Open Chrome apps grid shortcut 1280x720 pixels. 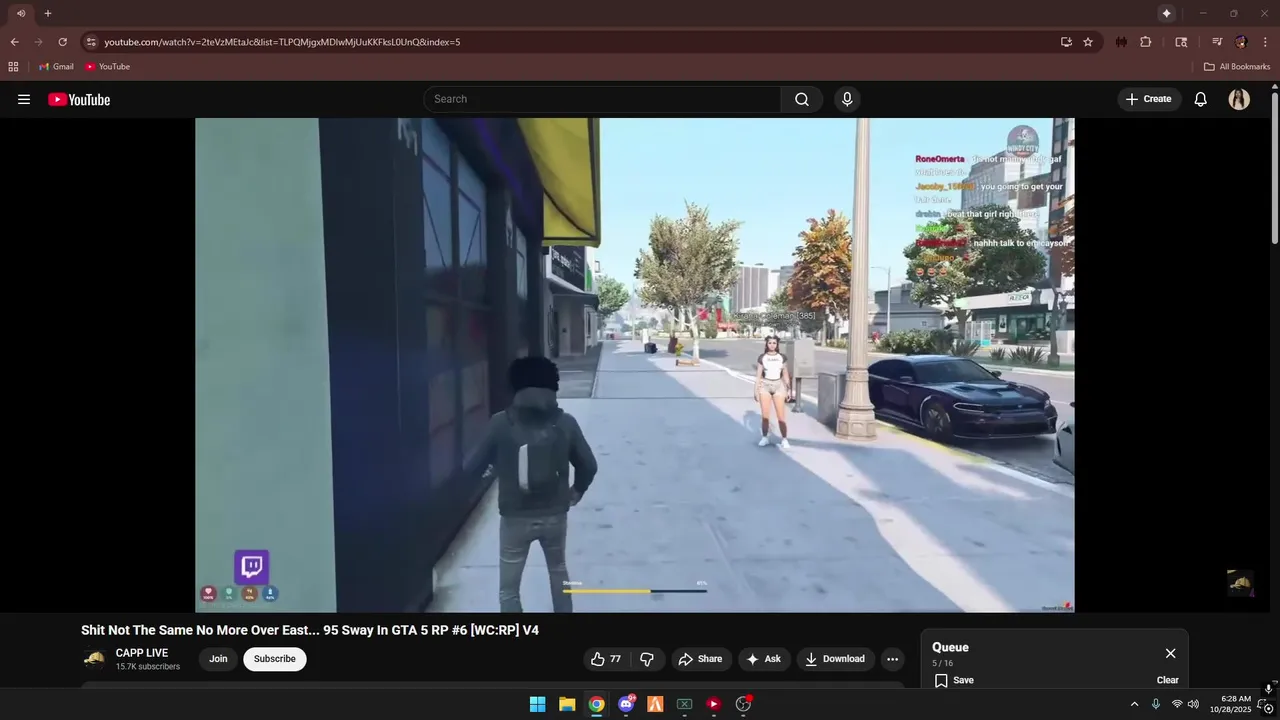(13, 67)
